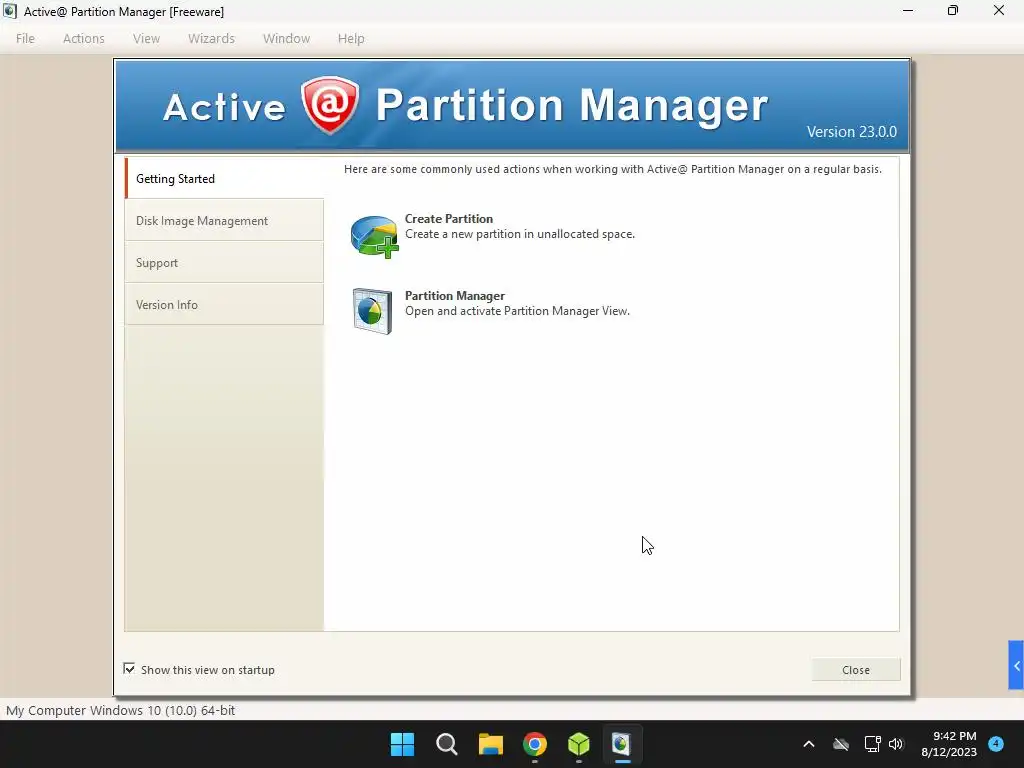The height and width of the screenshot is (768, 1024).
Task: Click the network tray icon
Action: [872, 744]
